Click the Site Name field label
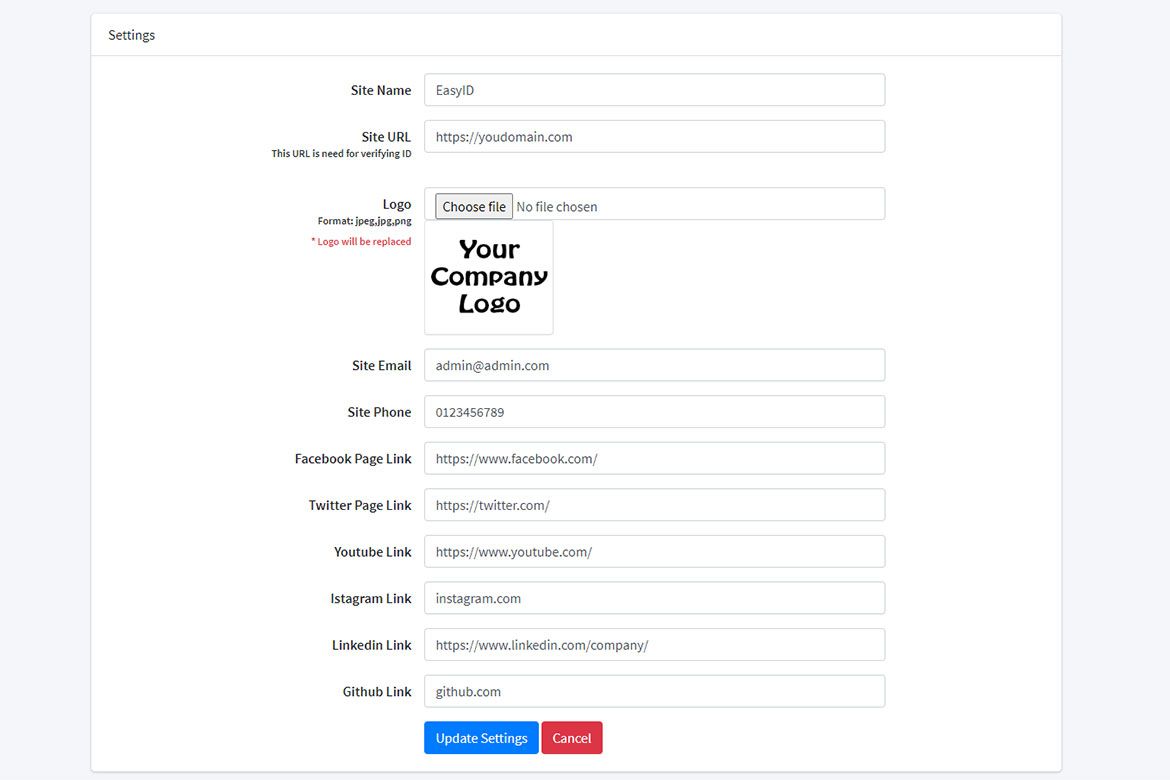1170x780 pixels. [x=381, y=90]
